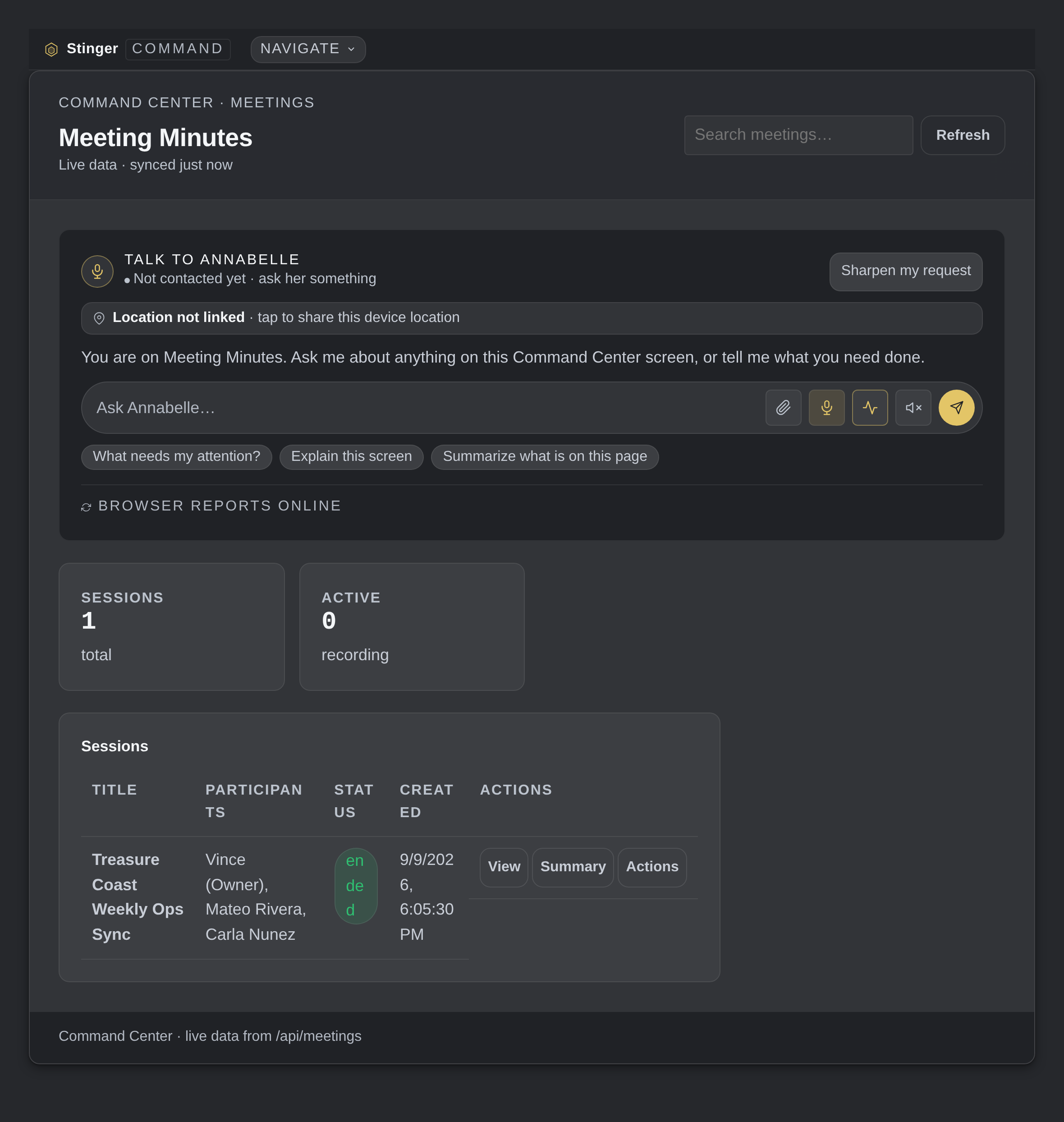Click the 'COMMAND CENTER · MEETINGS' breadcrumb

point(187,103)
